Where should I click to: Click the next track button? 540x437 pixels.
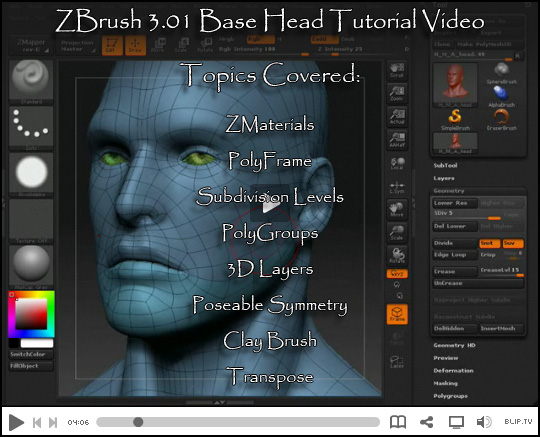coord(53,423)
